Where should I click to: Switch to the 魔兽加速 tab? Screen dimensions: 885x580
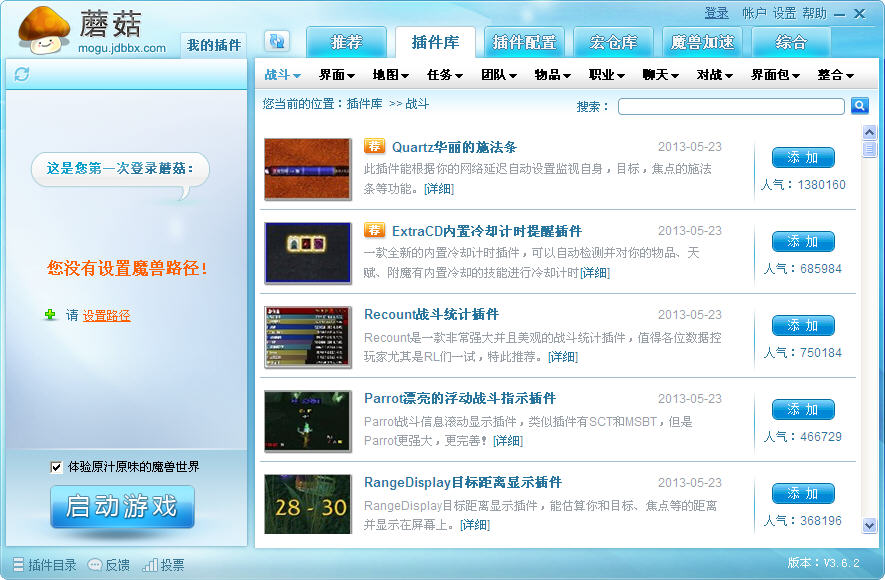(x=702, y=43)
